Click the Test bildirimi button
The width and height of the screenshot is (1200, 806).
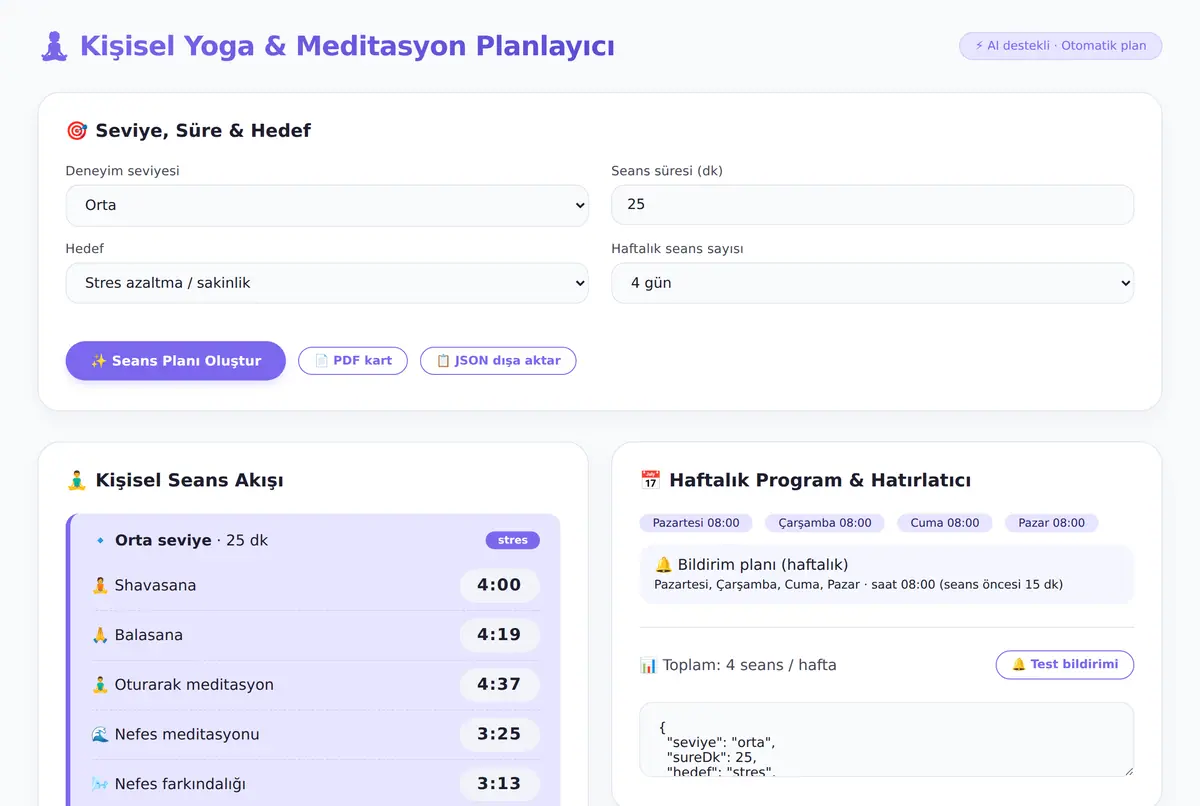[1065, 665]
